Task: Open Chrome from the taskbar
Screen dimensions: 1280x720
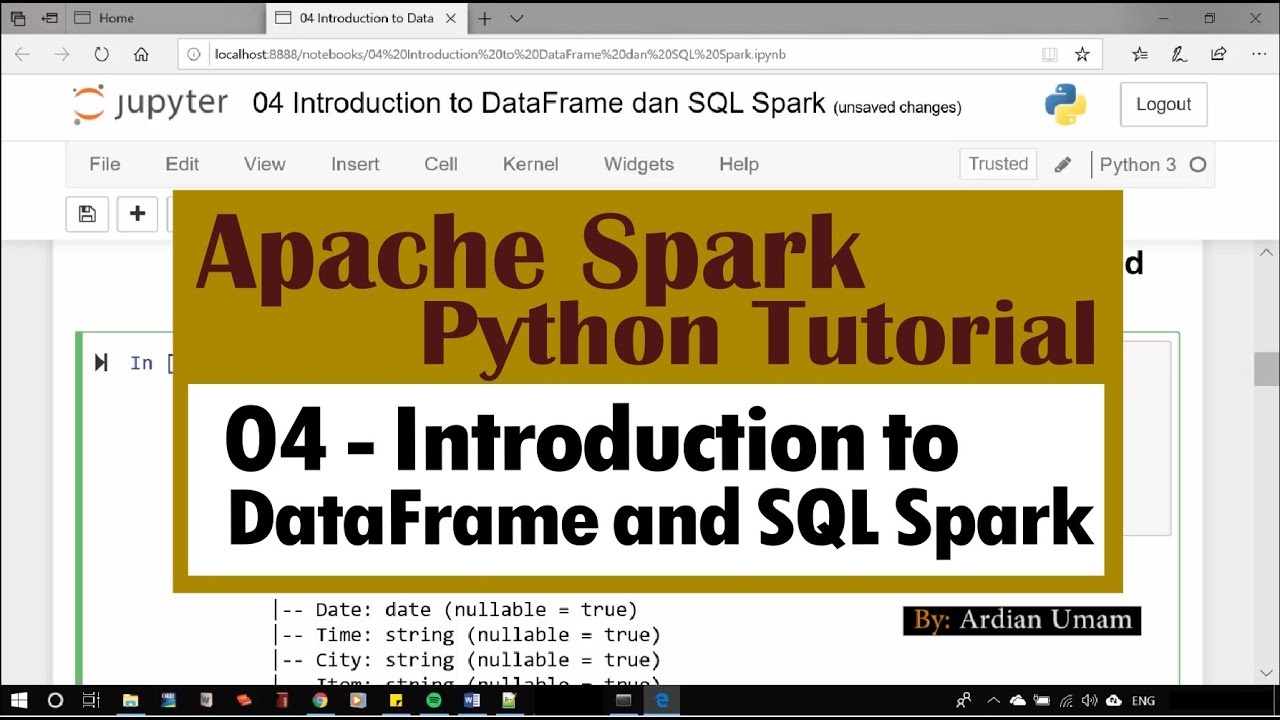Action: [x=320, y=701]
